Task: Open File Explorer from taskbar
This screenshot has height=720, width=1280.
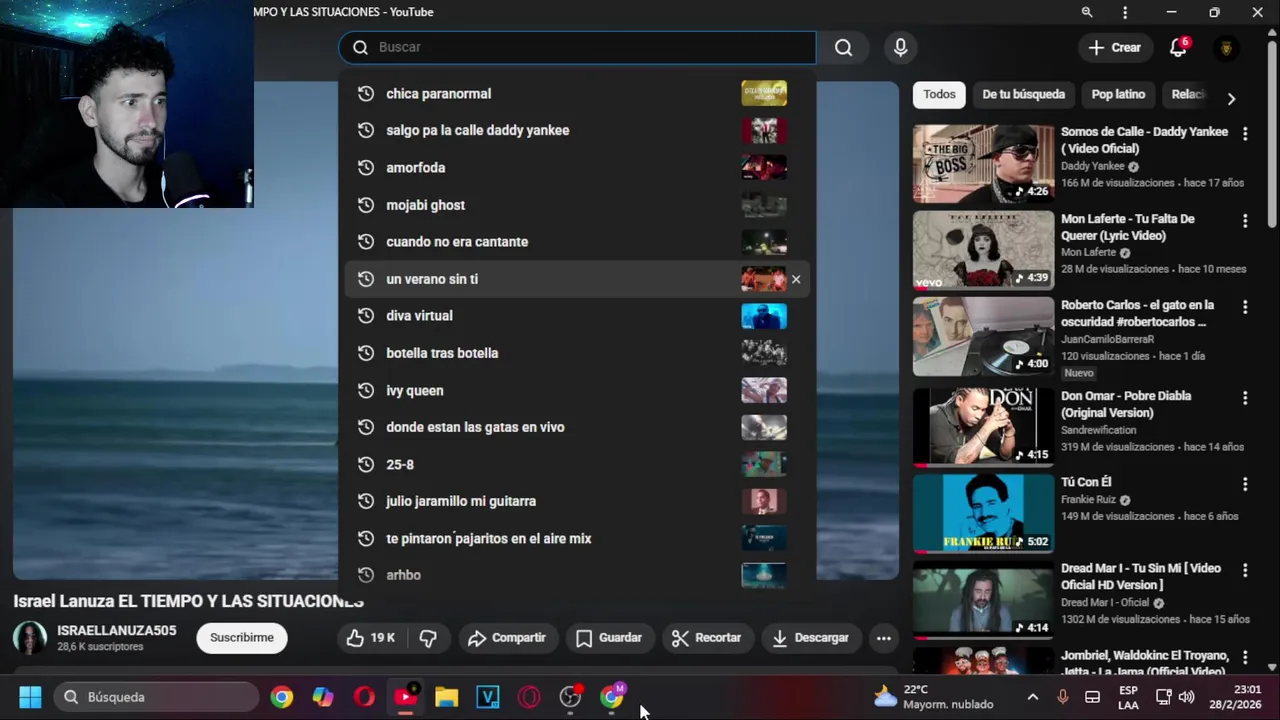Action: 446,697
